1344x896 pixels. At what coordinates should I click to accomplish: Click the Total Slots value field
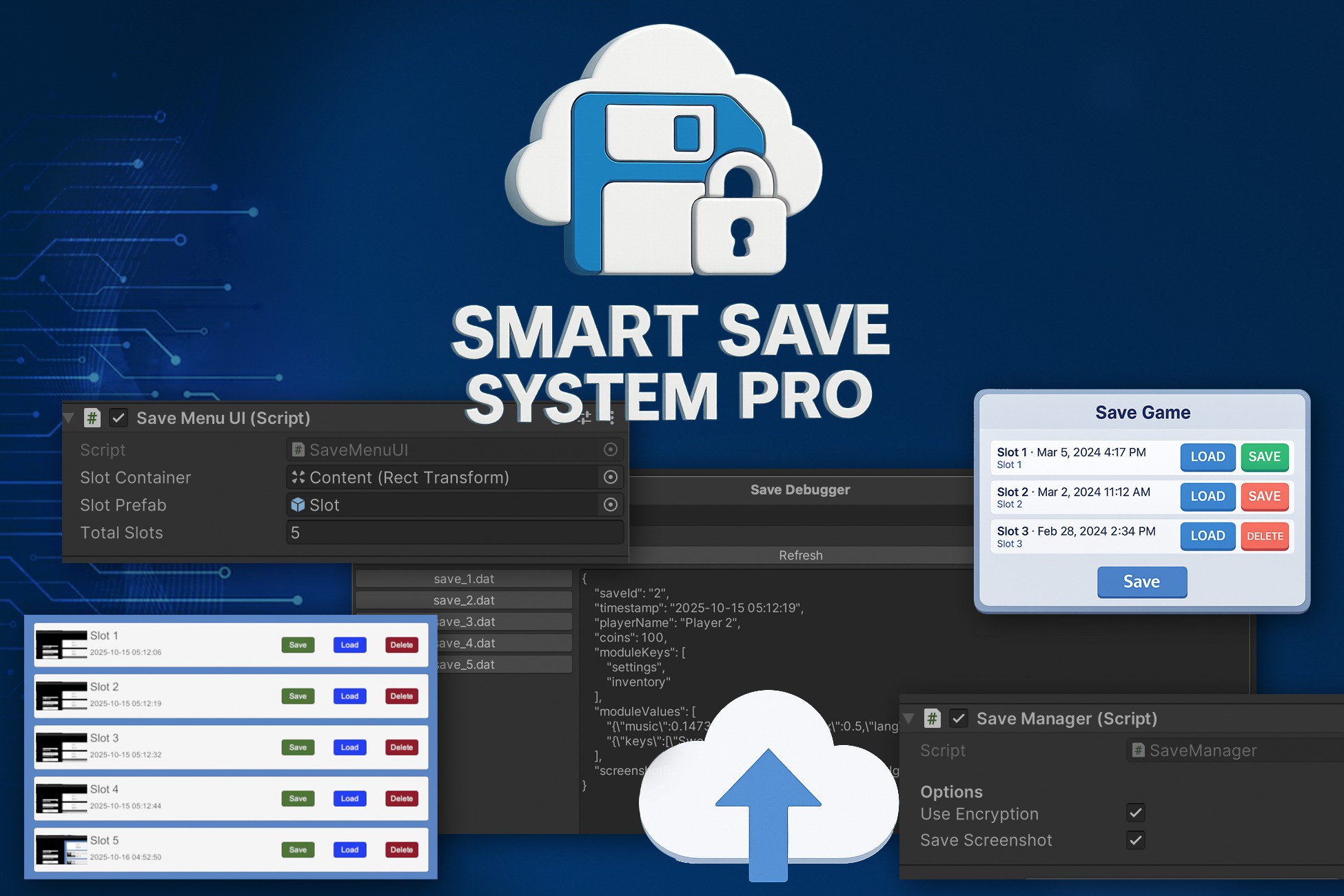click(455, 532)
